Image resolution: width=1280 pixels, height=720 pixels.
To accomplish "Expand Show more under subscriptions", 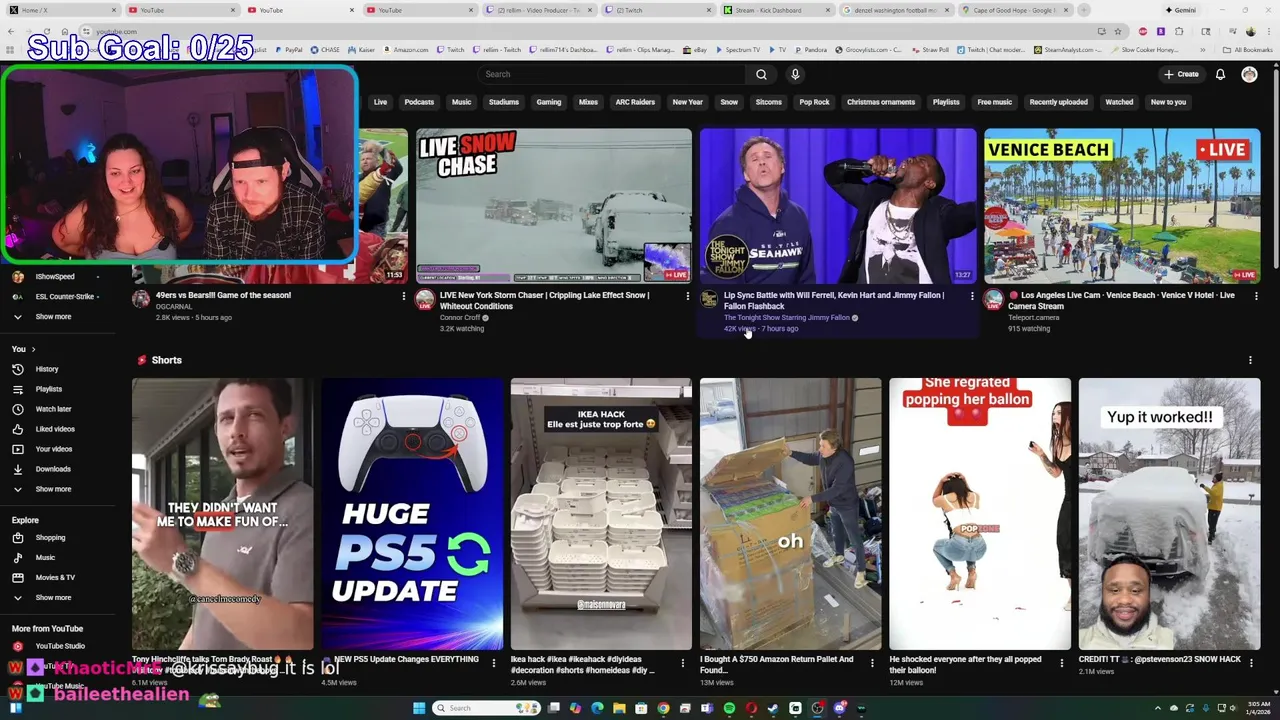I will 53,317.
